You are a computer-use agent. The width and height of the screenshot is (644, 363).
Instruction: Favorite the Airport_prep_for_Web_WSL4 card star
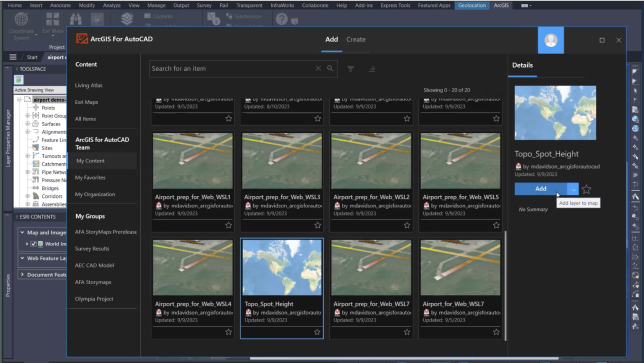point(228,332)
